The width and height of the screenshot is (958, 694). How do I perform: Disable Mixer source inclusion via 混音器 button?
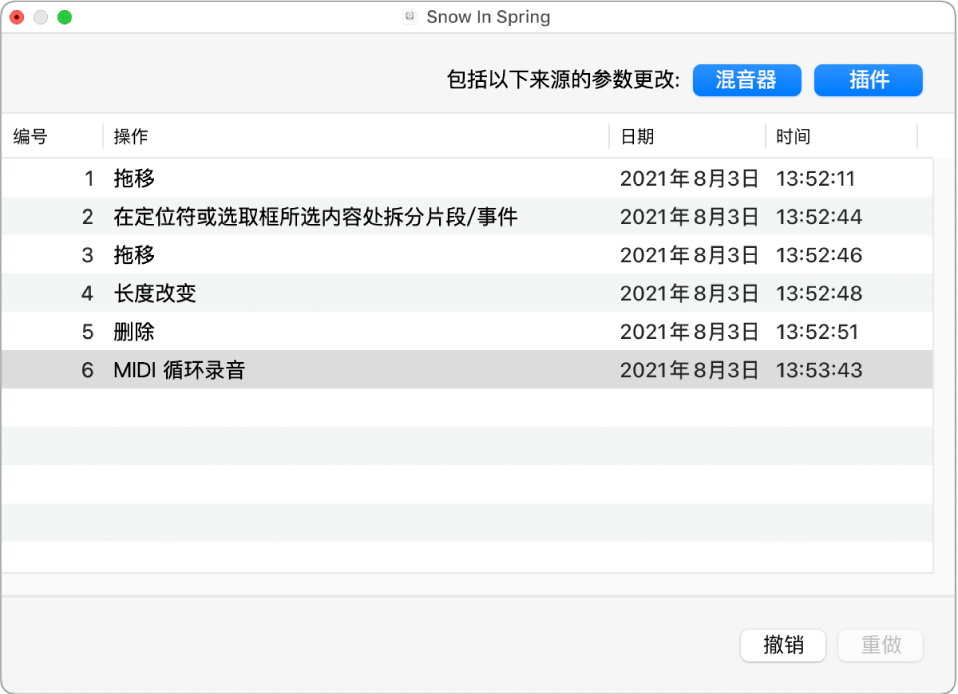coord(747,80)
